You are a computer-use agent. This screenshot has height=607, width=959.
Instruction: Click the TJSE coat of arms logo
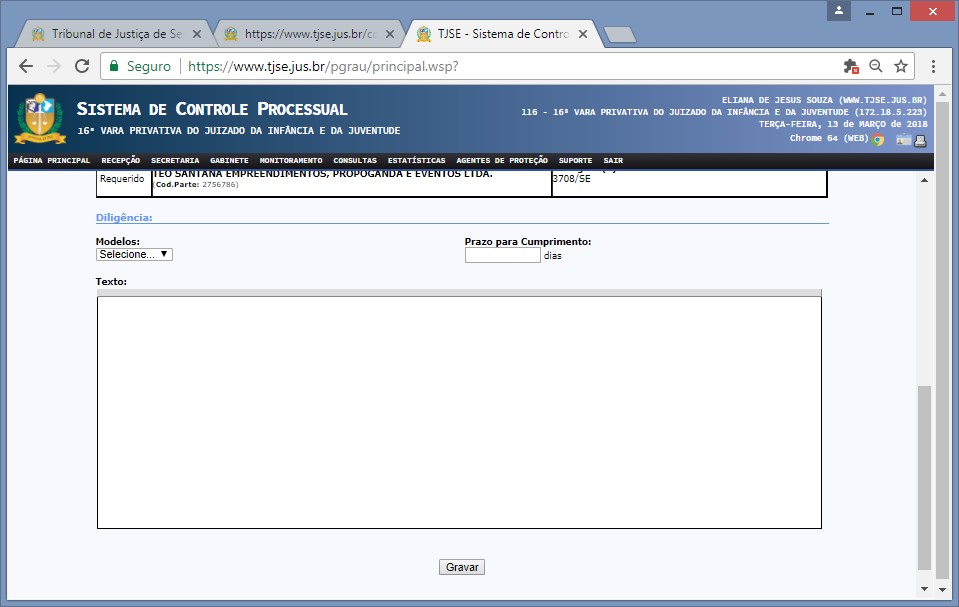pos(39,118)
